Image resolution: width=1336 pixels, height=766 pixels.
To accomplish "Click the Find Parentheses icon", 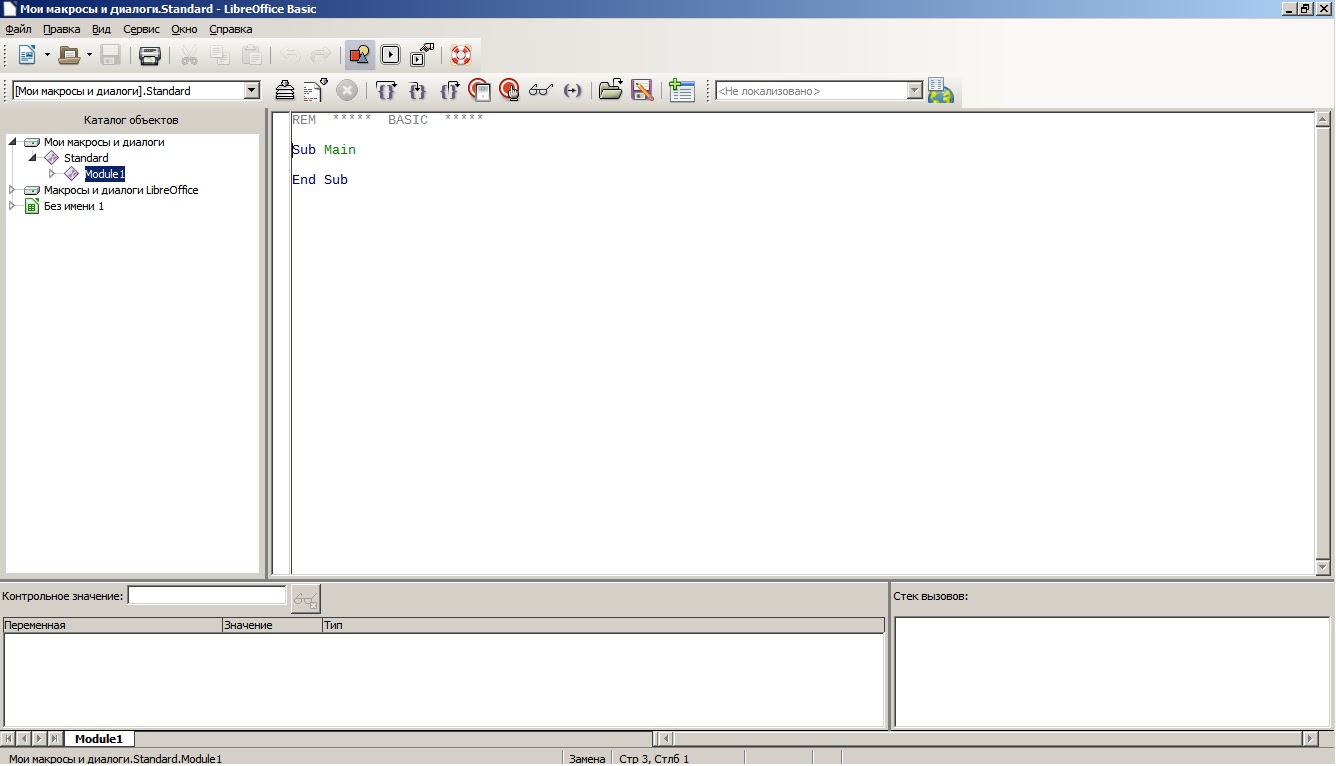I will pyautogui.click(x=573, y=90).
